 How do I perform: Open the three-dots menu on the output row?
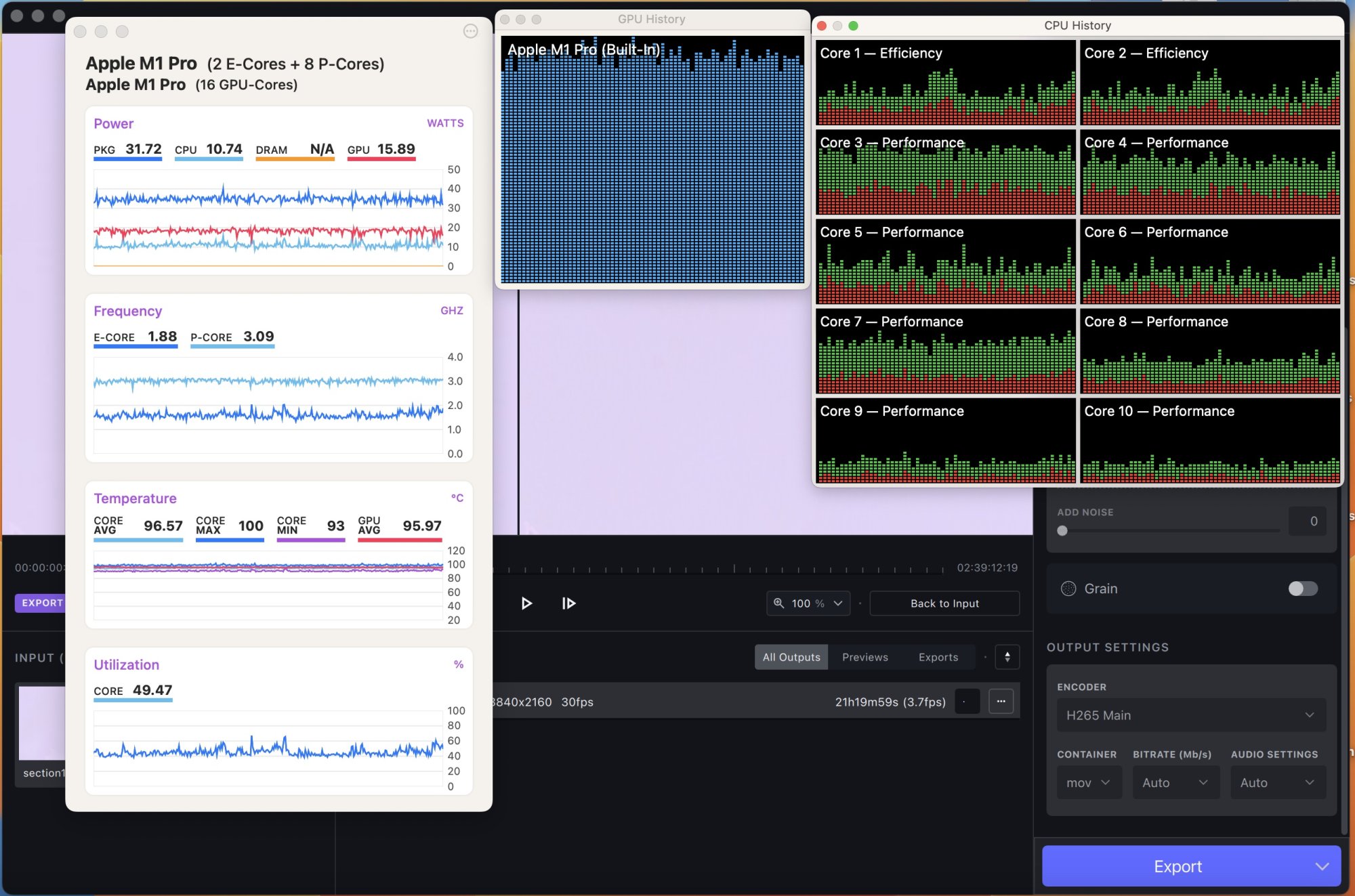pos(1001,702)
